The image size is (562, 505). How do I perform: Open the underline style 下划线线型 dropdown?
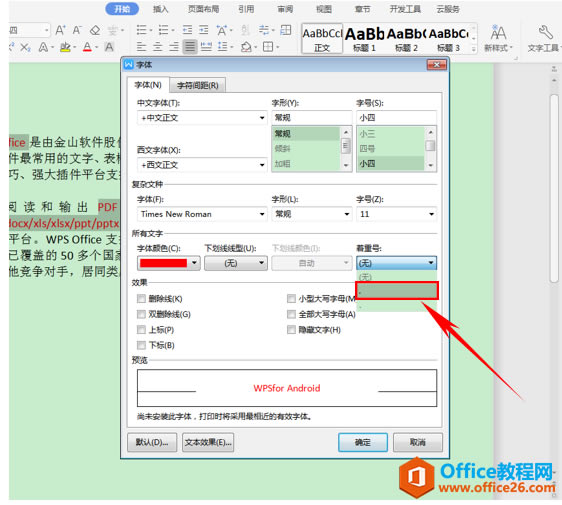click(x=236, y=263)
